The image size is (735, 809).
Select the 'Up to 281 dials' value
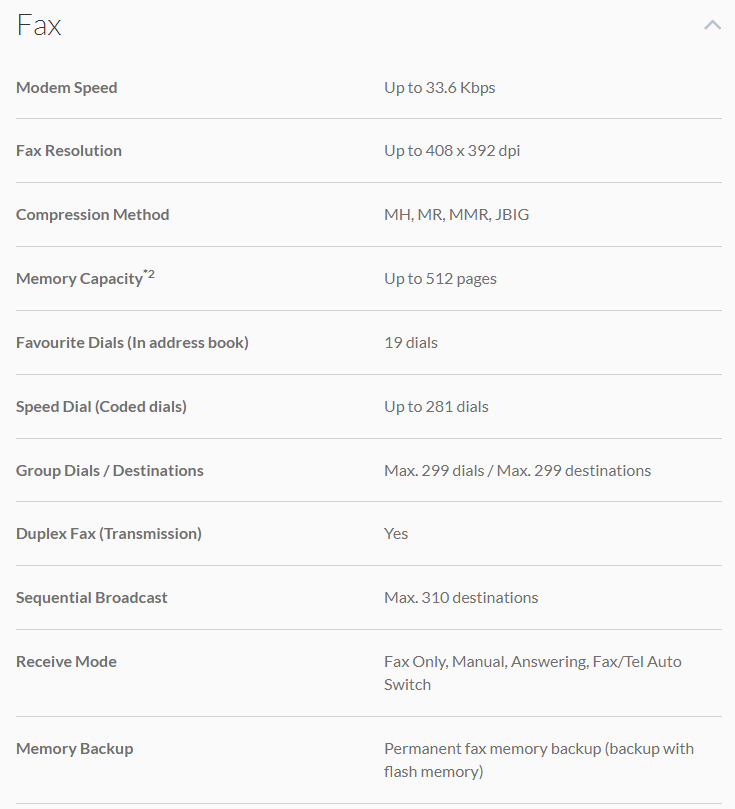[436, 406]
